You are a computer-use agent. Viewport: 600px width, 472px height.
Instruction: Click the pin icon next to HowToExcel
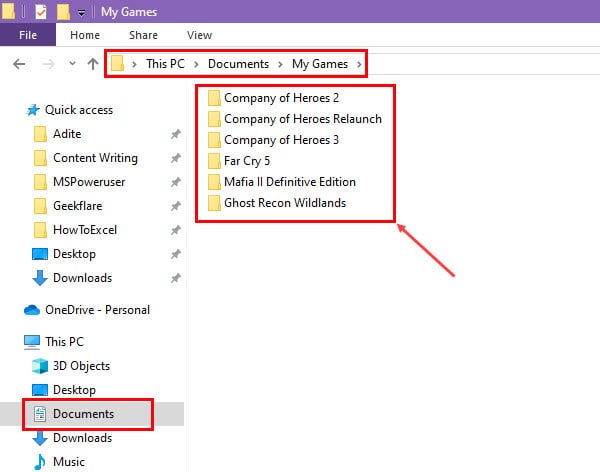[176, 230]
